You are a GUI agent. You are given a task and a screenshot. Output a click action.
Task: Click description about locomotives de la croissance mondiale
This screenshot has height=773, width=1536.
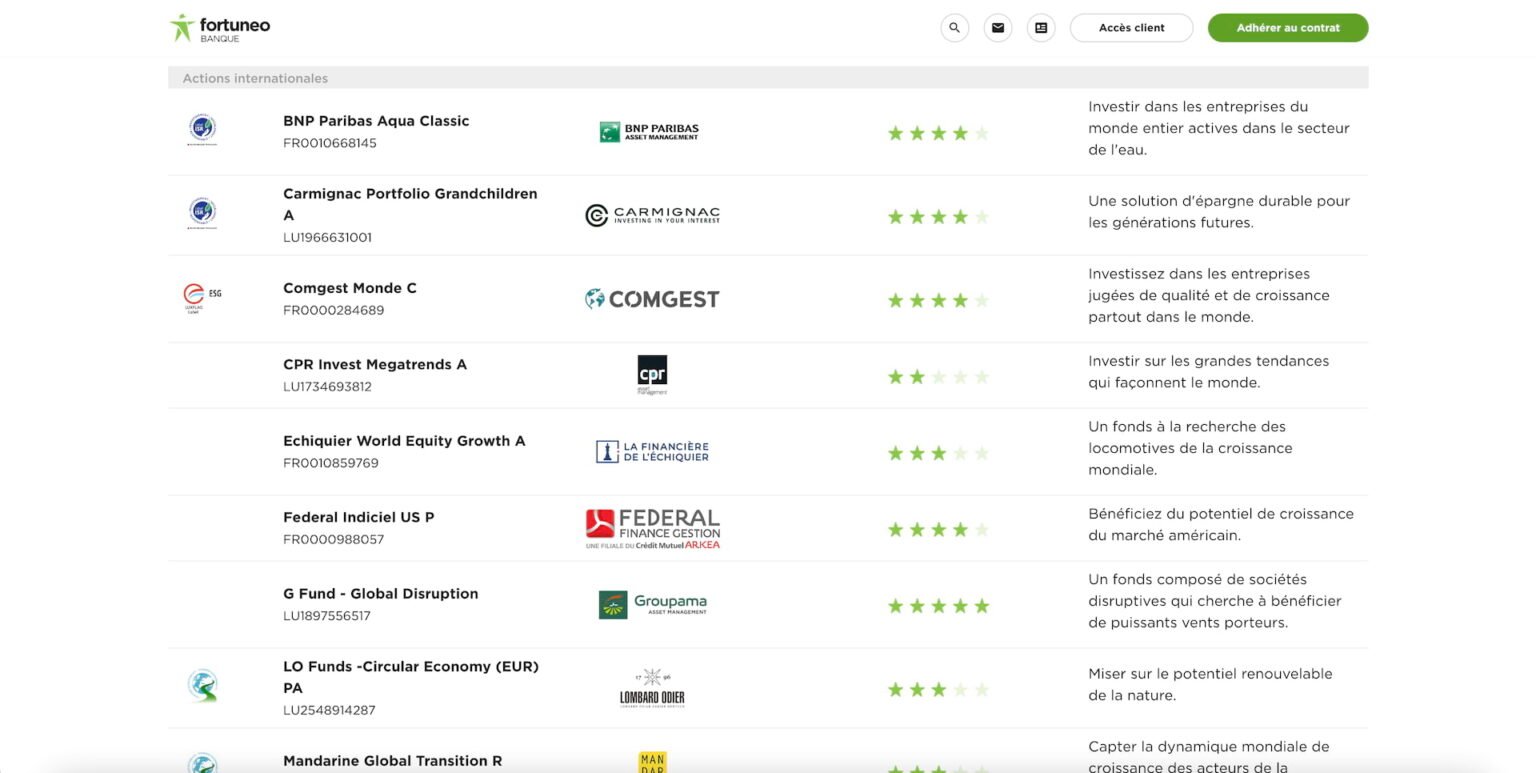tap(1190, 448)
